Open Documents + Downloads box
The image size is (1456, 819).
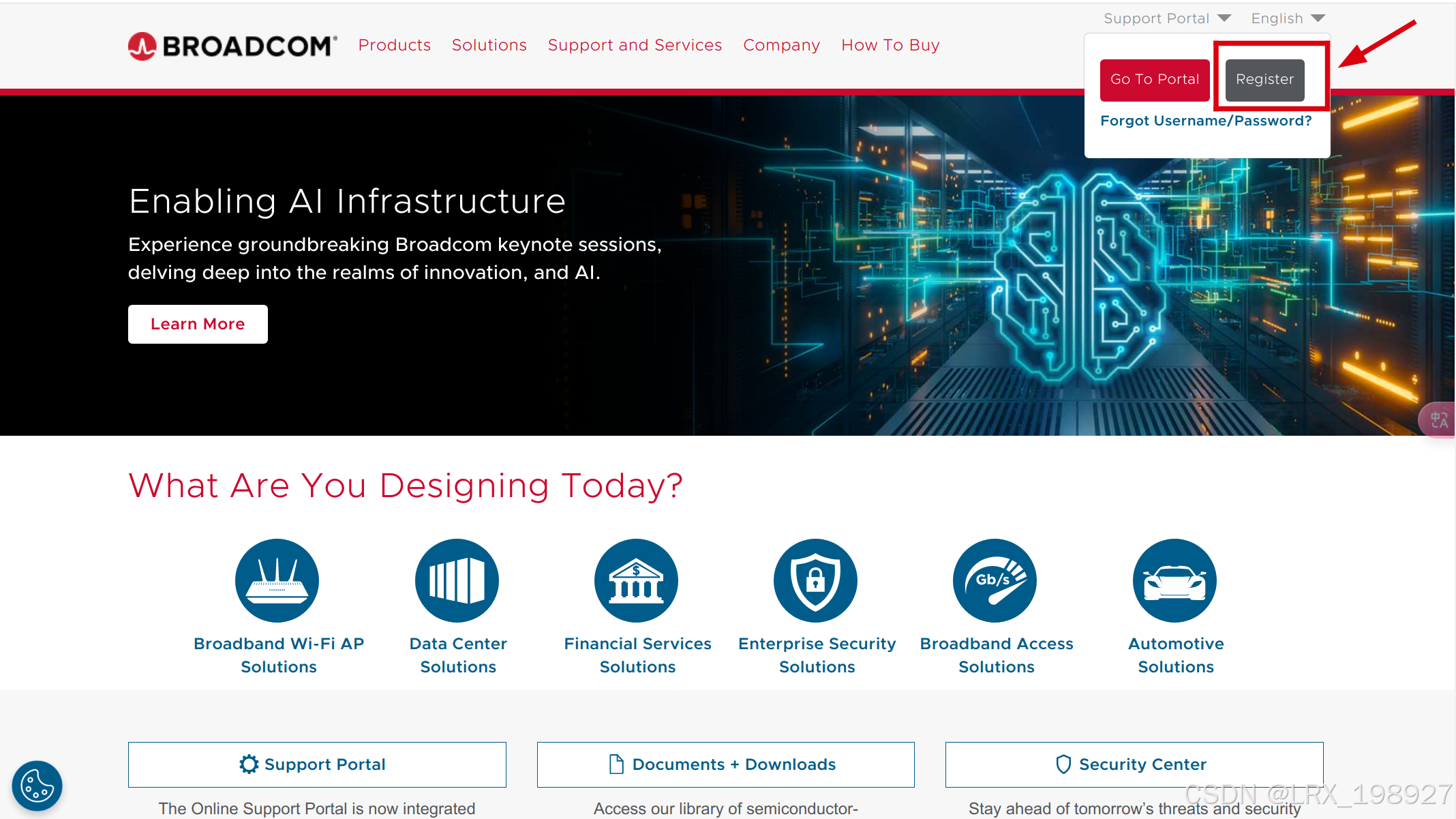point(725,764)
